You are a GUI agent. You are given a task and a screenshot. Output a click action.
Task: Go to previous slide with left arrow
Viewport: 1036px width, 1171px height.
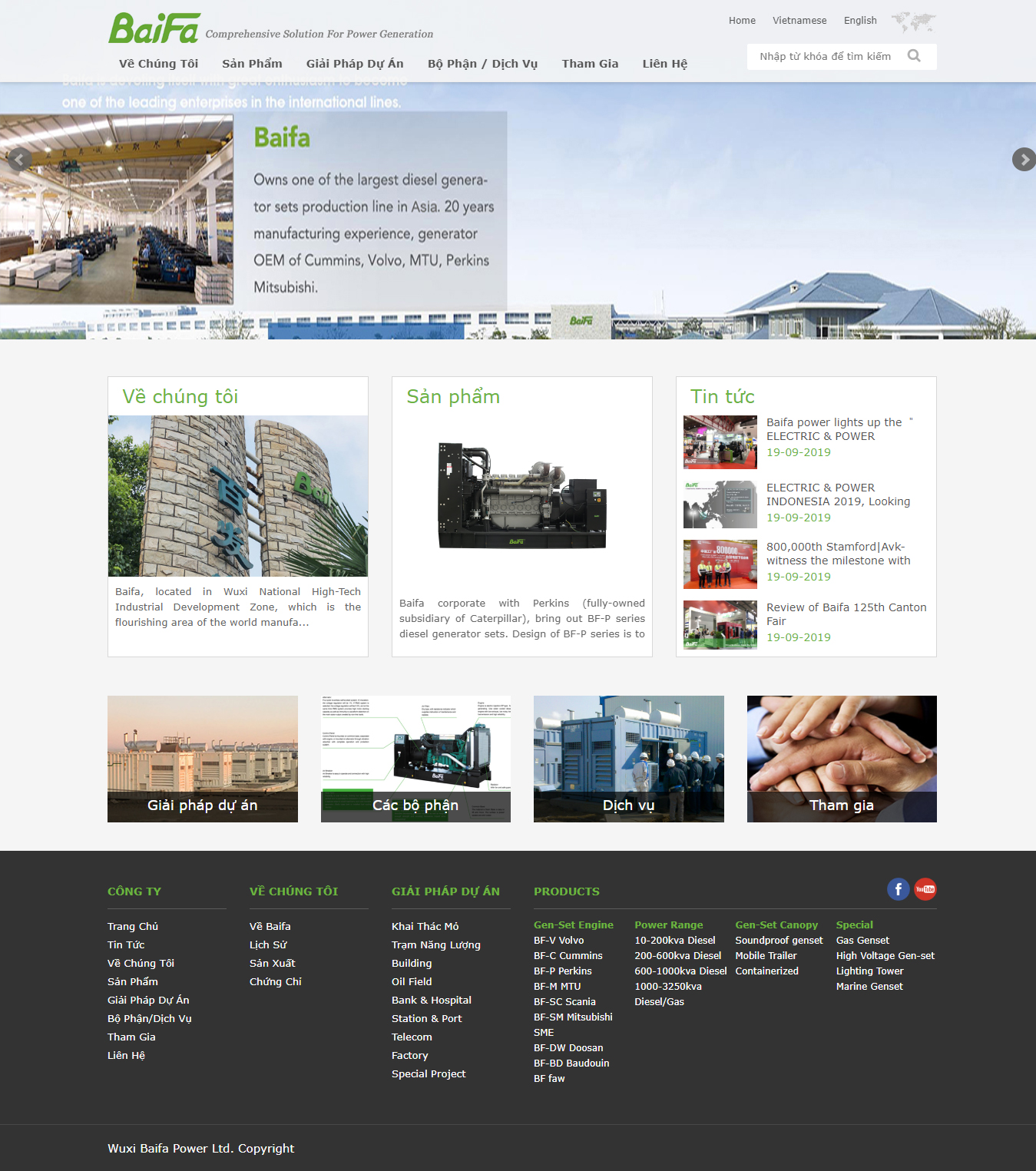(18, 160)
